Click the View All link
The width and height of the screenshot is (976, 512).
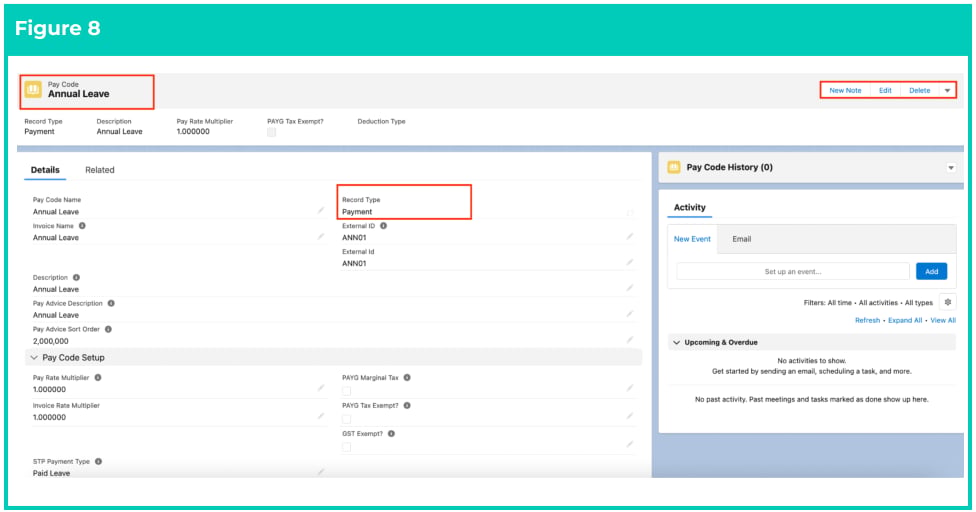click(x=942, y=320)
